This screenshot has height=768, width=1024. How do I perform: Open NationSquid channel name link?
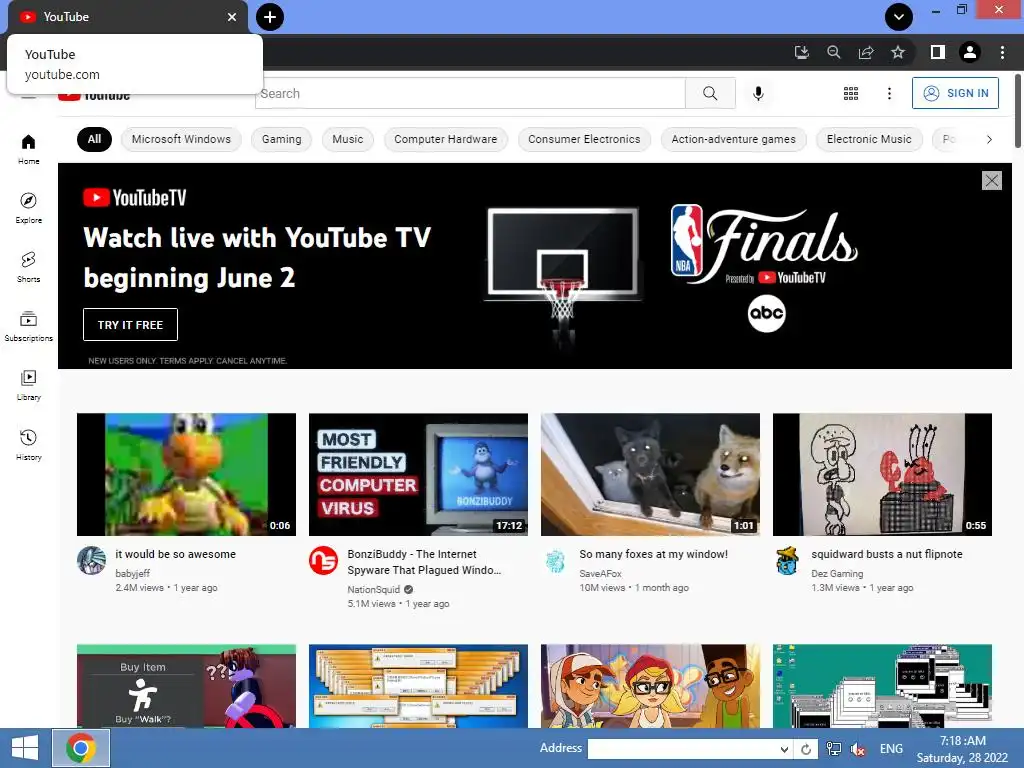pyautogui.click(x=374, y=589)
